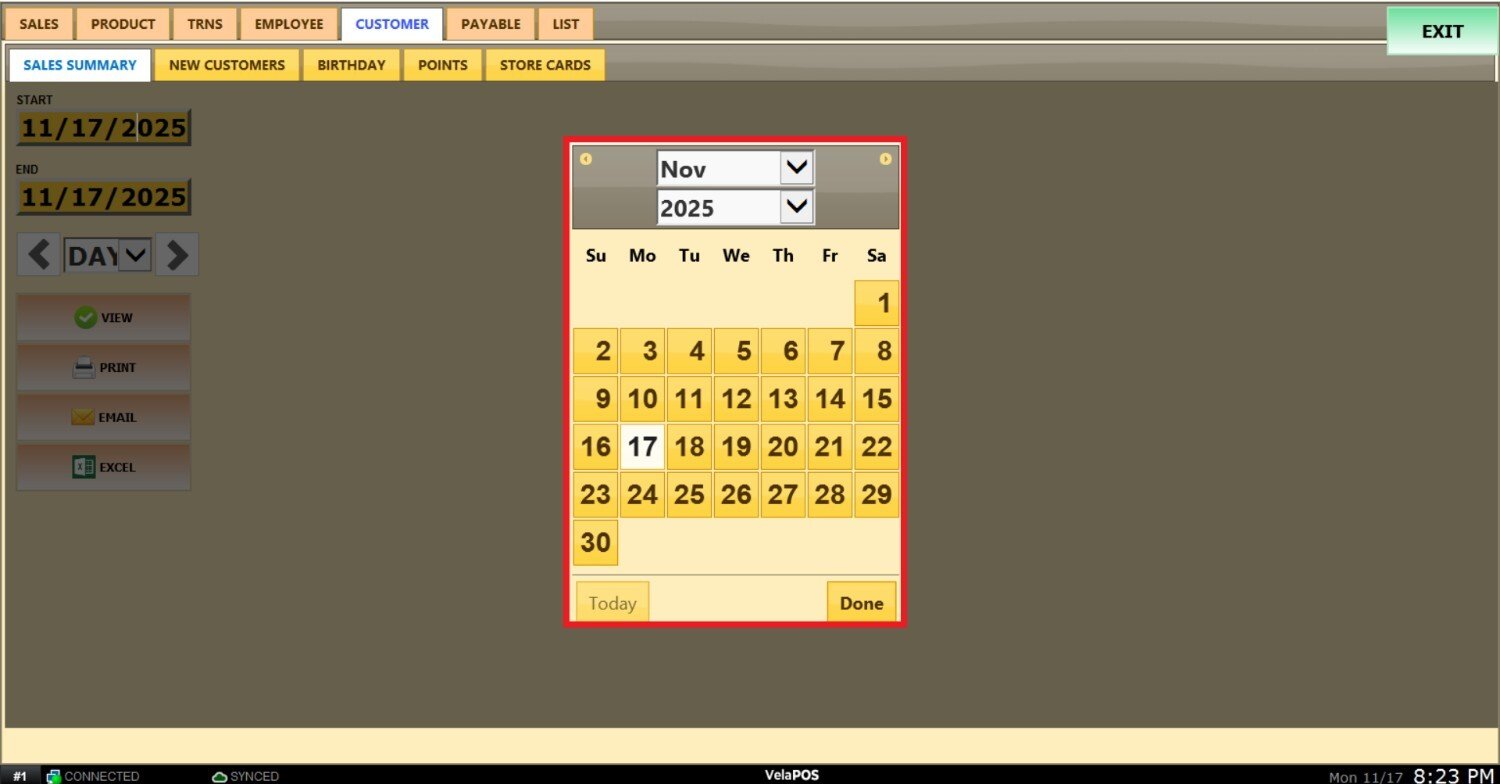The height and width of the screenshot is (784, 1500).
Task: Open the 2025 year dropdown
Action: [796, 207]
